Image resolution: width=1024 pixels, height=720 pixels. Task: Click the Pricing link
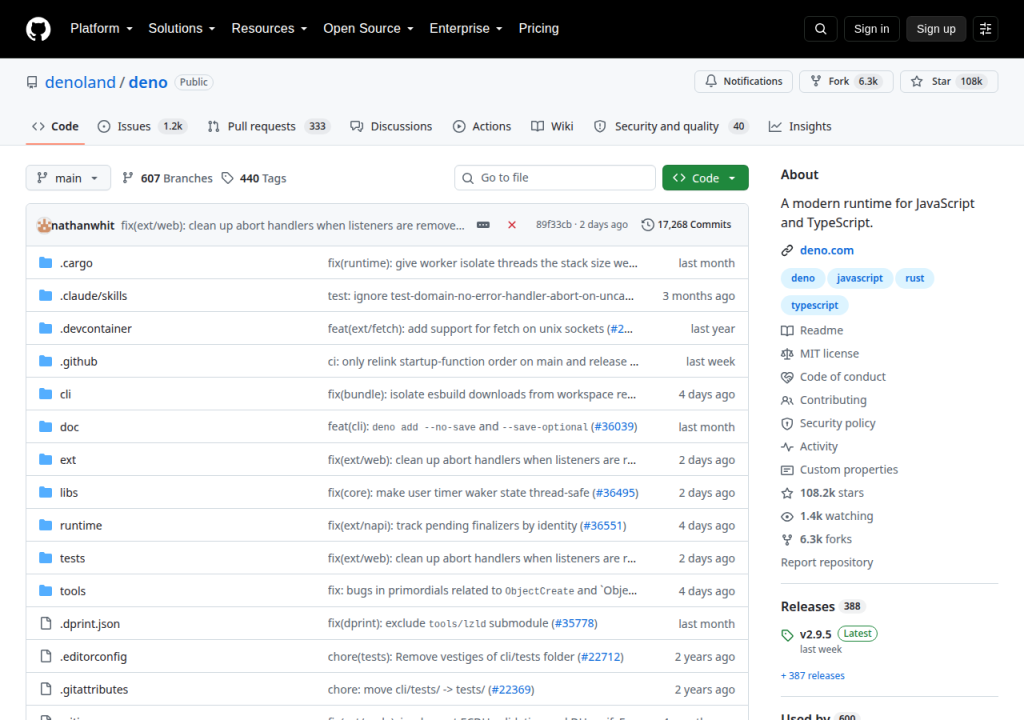click(539, 29)
